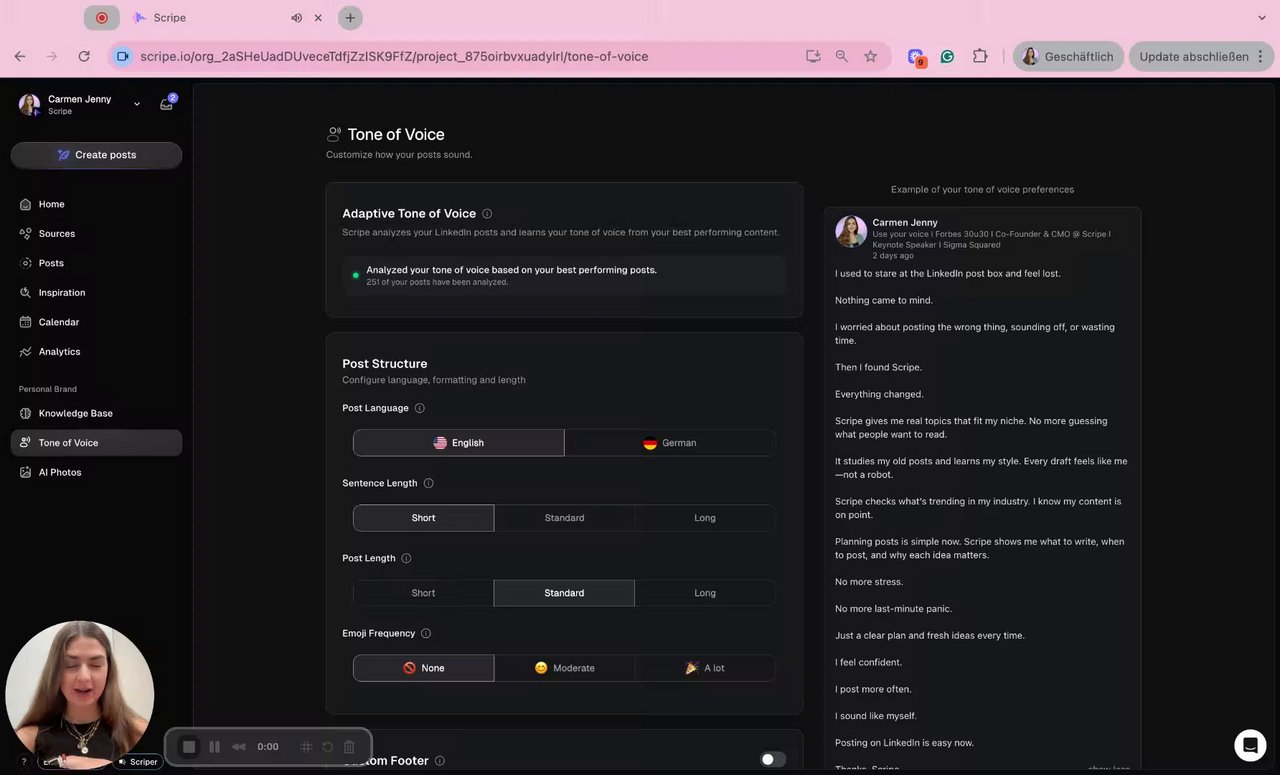The width and height of the screenshot is (1280, 775).
Task: Click the Posts sidebar icon
Action: point(25,263)
